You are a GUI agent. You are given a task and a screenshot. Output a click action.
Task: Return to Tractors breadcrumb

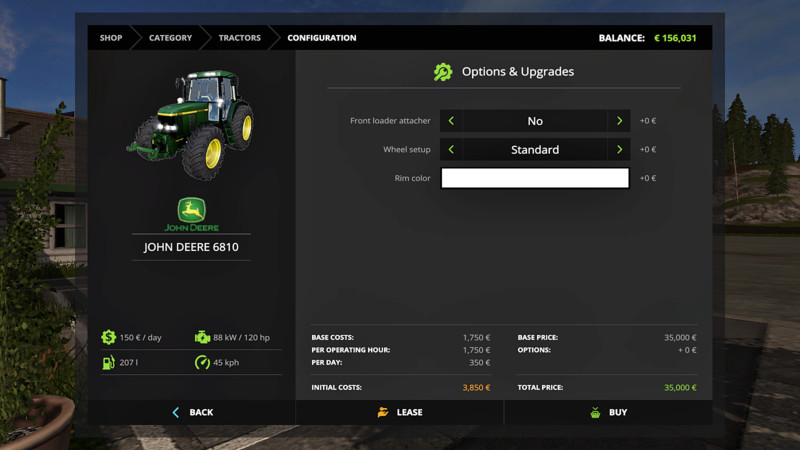(240, 38)
